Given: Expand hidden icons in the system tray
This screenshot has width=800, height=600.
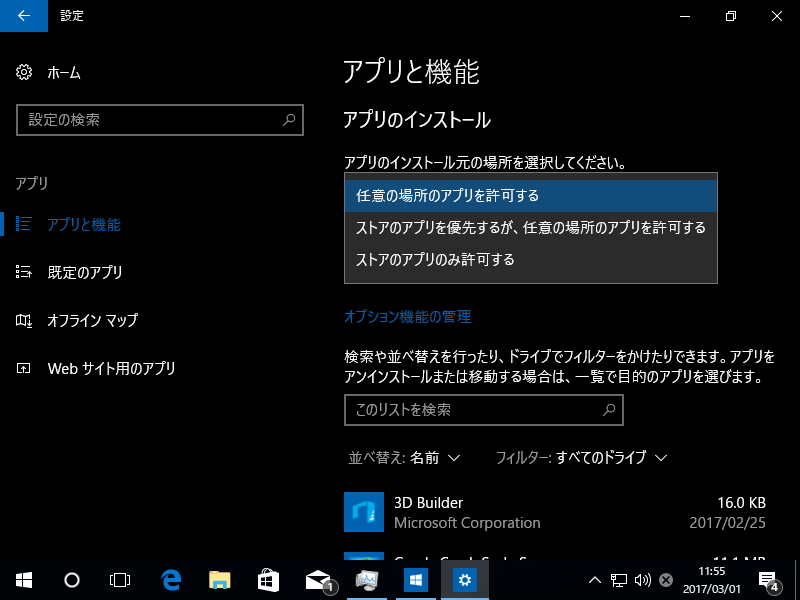Looking at the screenshot, I should 594,580.
